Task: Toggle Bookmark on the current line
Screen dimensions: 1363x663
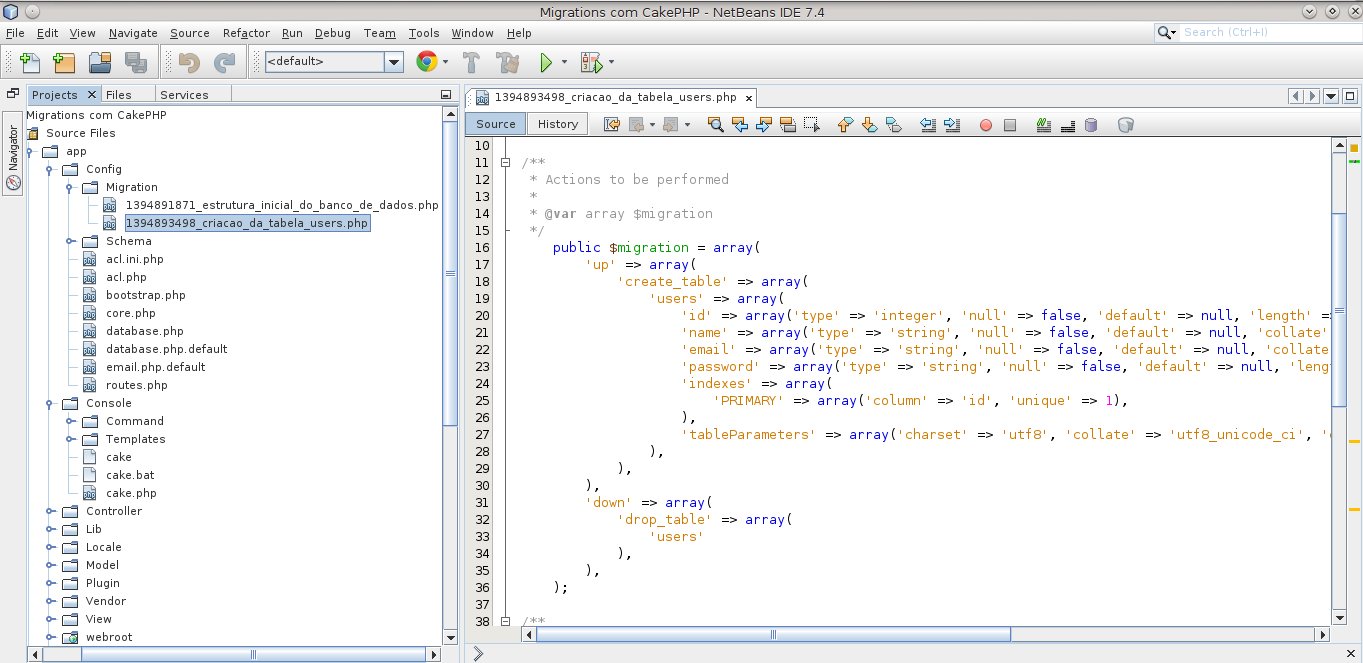Action: point(893,125)
